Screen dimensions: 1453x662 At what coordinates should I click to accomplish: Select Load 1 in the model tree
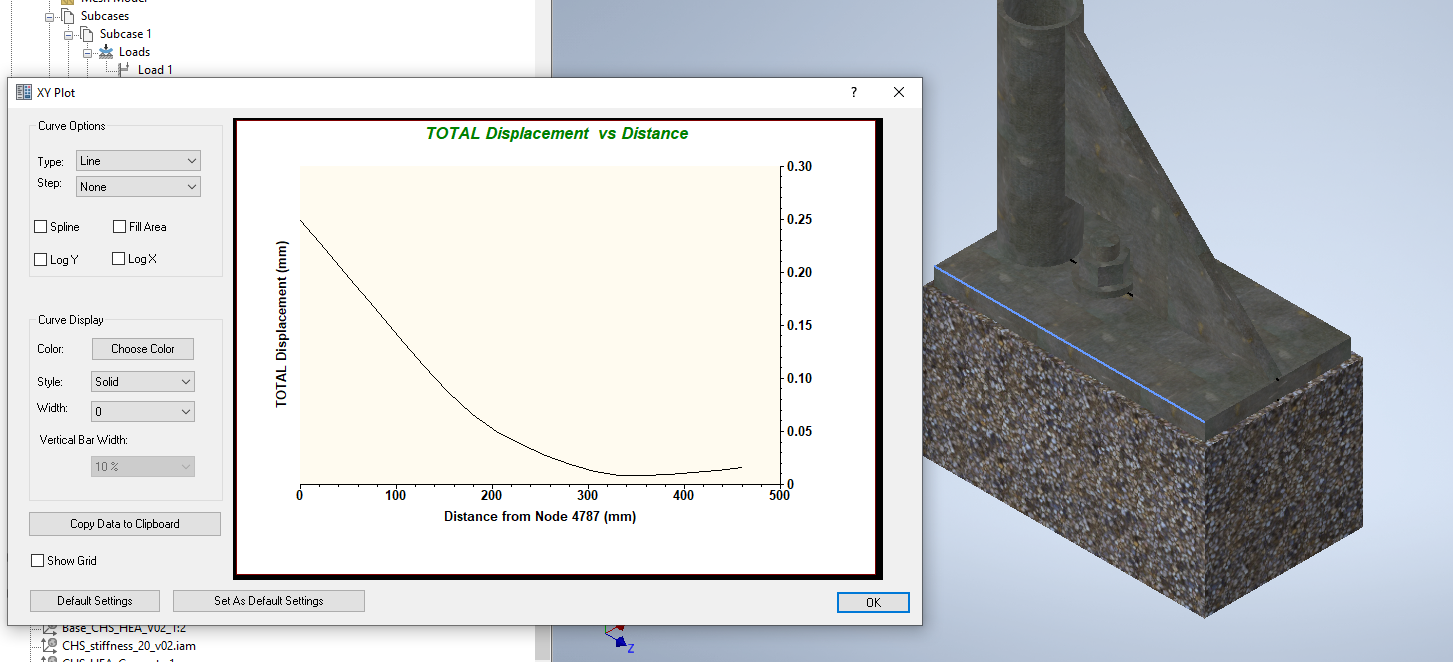click(155, 70)
